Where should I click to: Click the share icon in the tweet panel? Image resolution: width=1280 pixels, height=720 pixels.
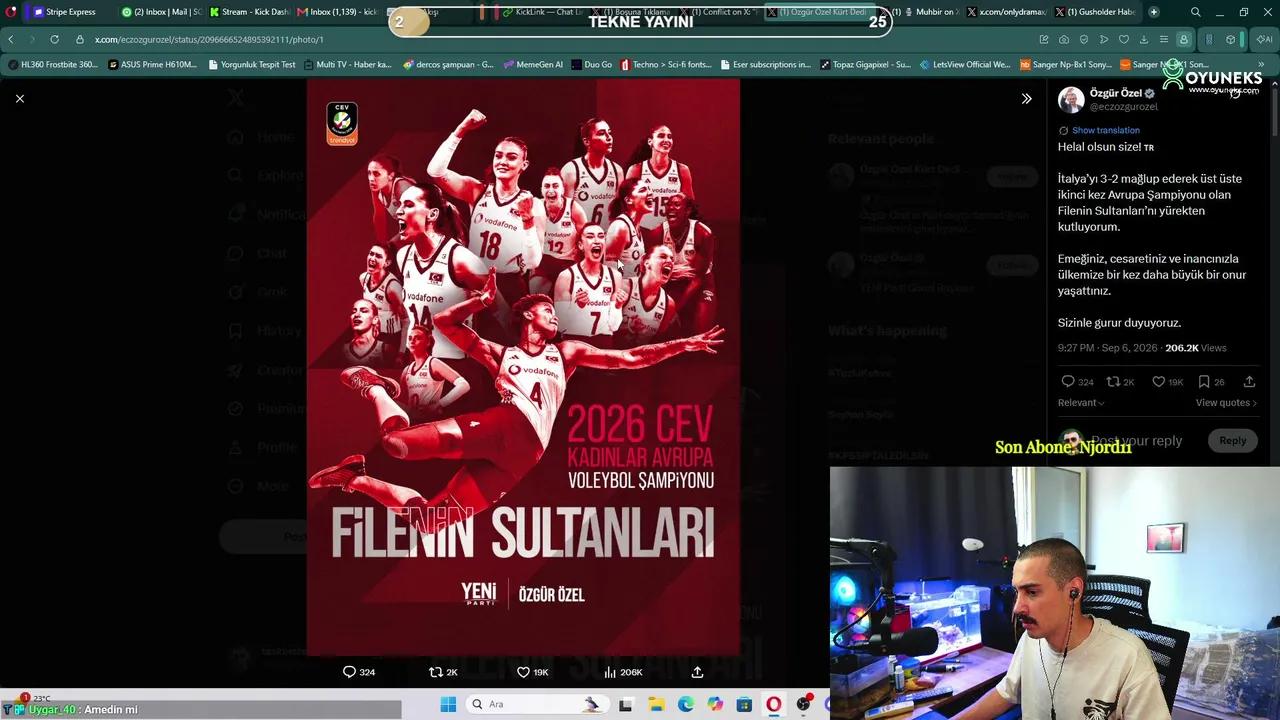pos(1249,381)
